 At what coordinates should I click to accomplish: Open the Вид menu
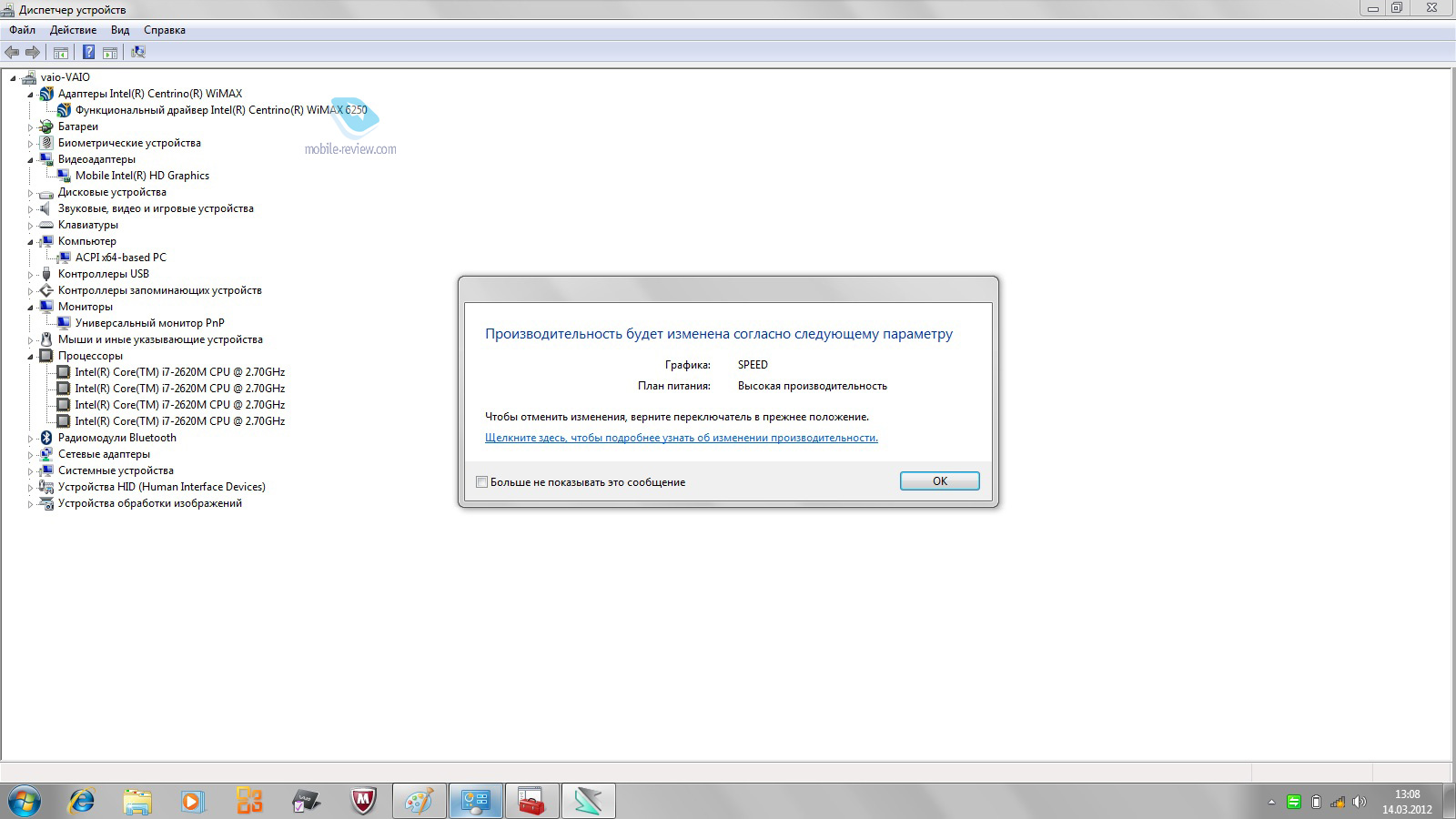(x=120, y=30)
